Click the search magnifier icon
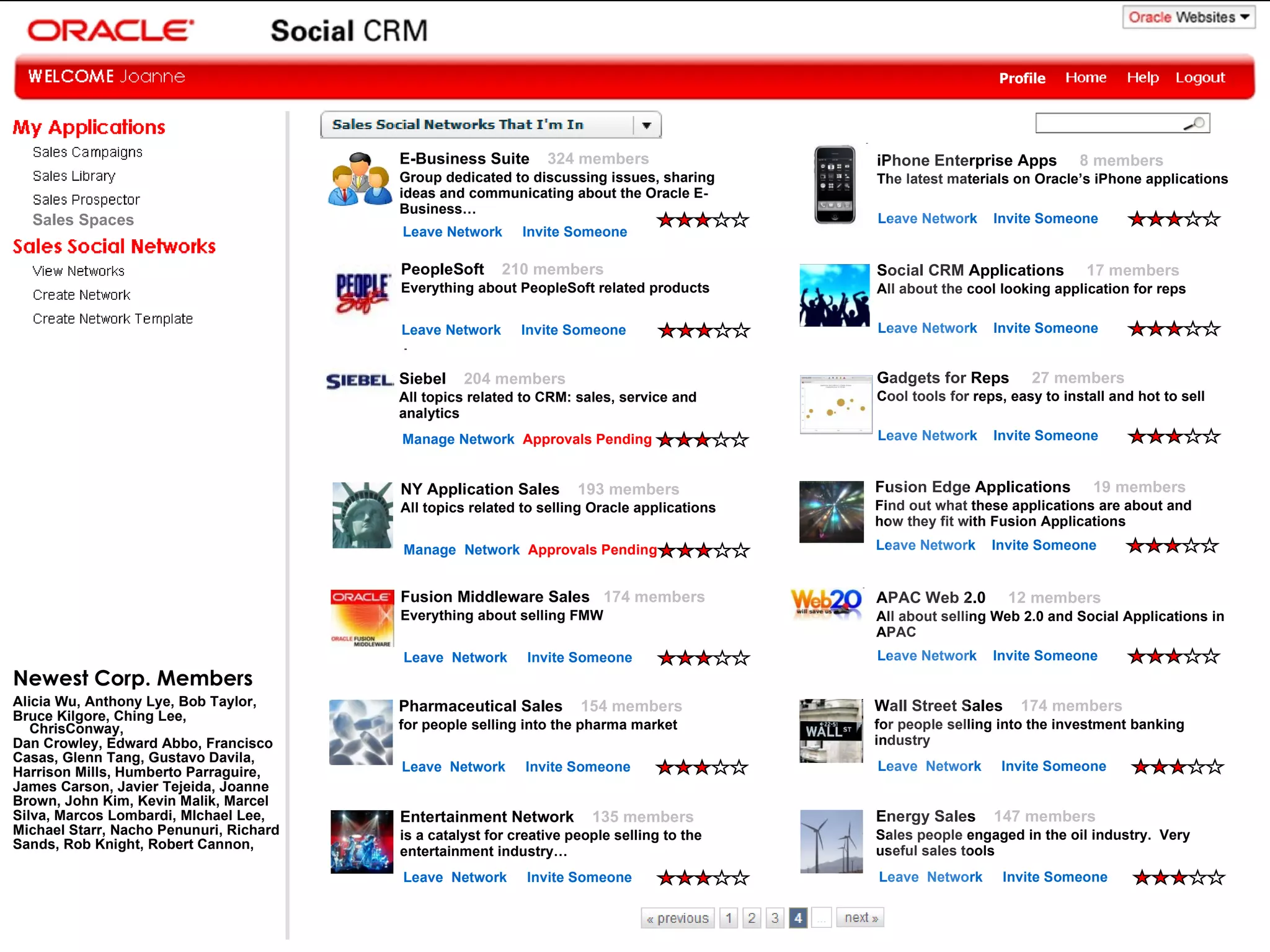 pos(1194,123)
